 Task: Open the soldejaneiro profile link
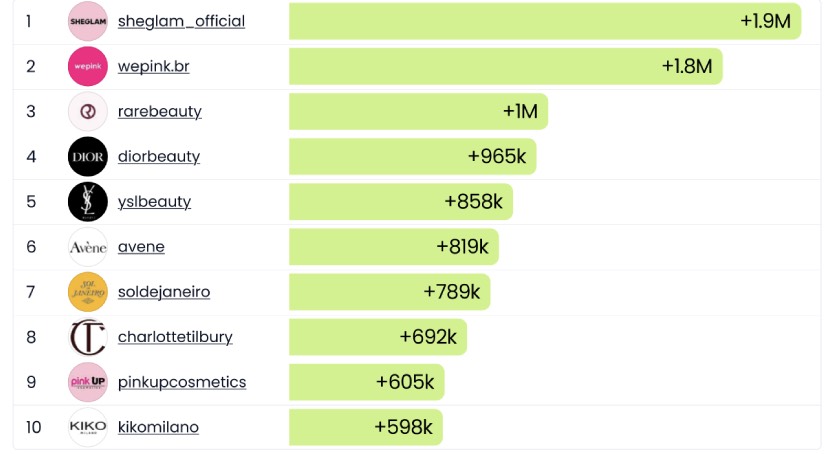(x=163, y=291)
